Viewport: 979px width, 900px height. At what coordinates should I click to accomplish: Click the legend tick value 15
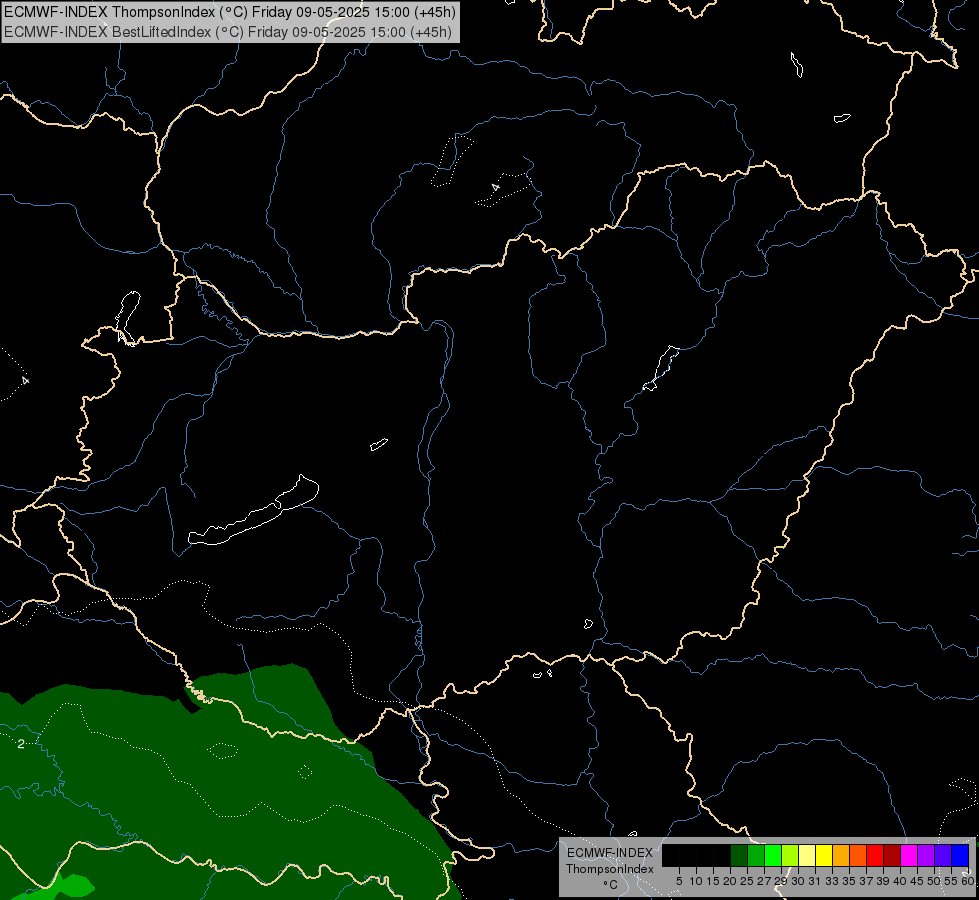coord(713,881)
